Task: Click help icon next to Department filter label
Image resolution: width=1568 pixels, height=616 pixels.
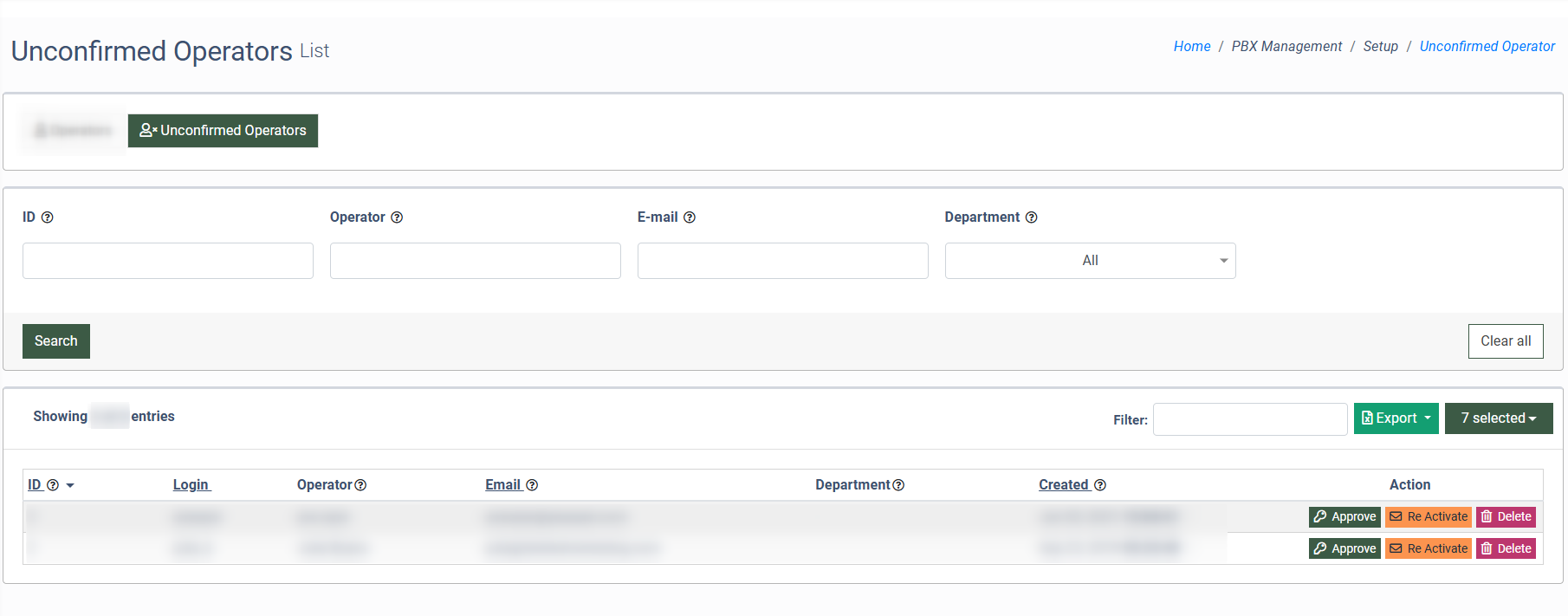Action: (1031, 217)
